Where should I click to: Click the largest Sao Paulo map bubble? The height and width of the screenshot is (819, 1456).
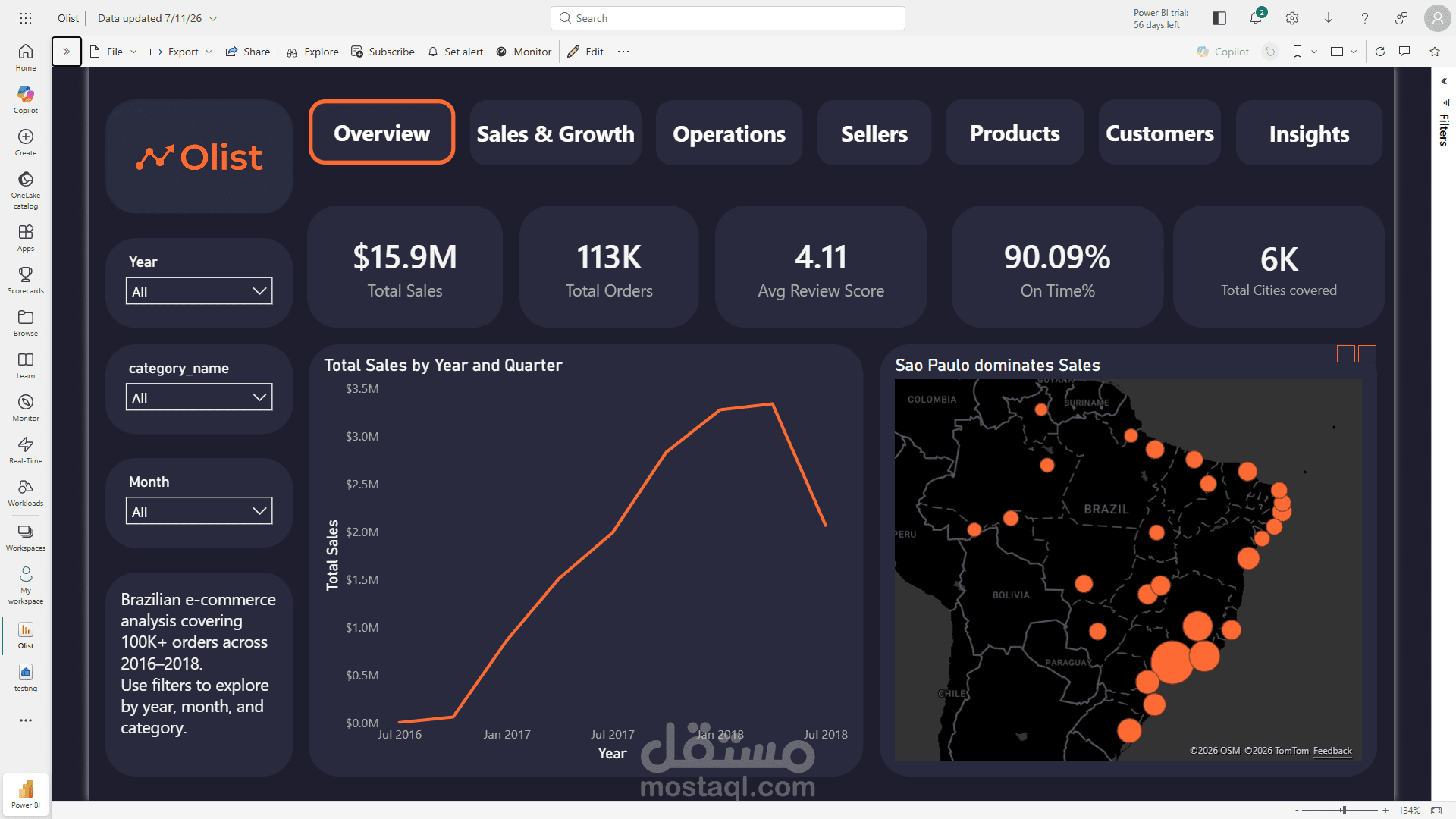1172,661
